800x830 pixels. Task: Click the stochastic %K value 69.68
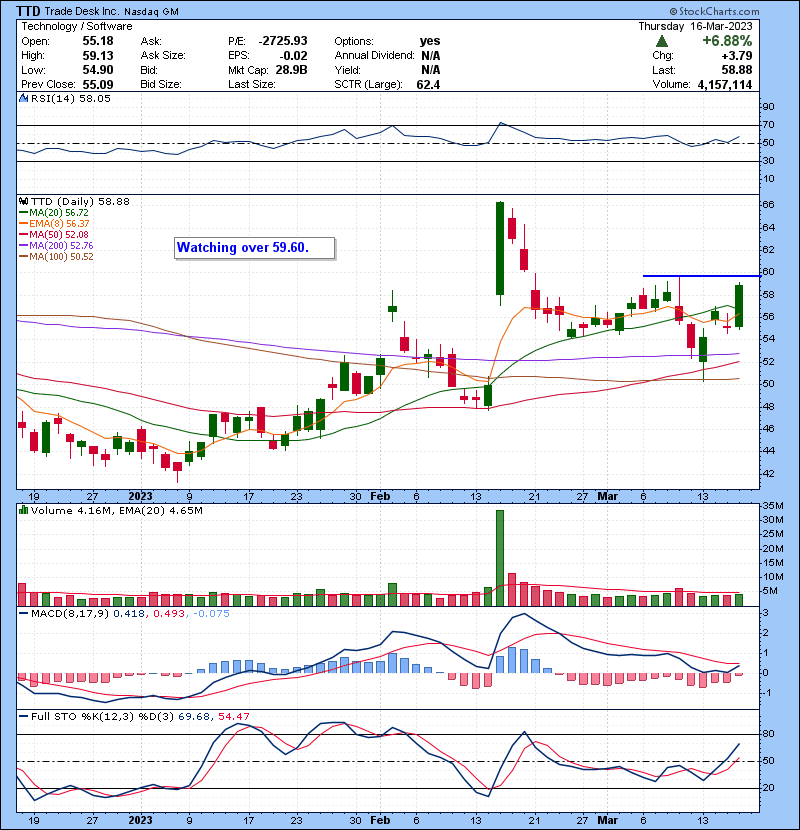(194, 717)
